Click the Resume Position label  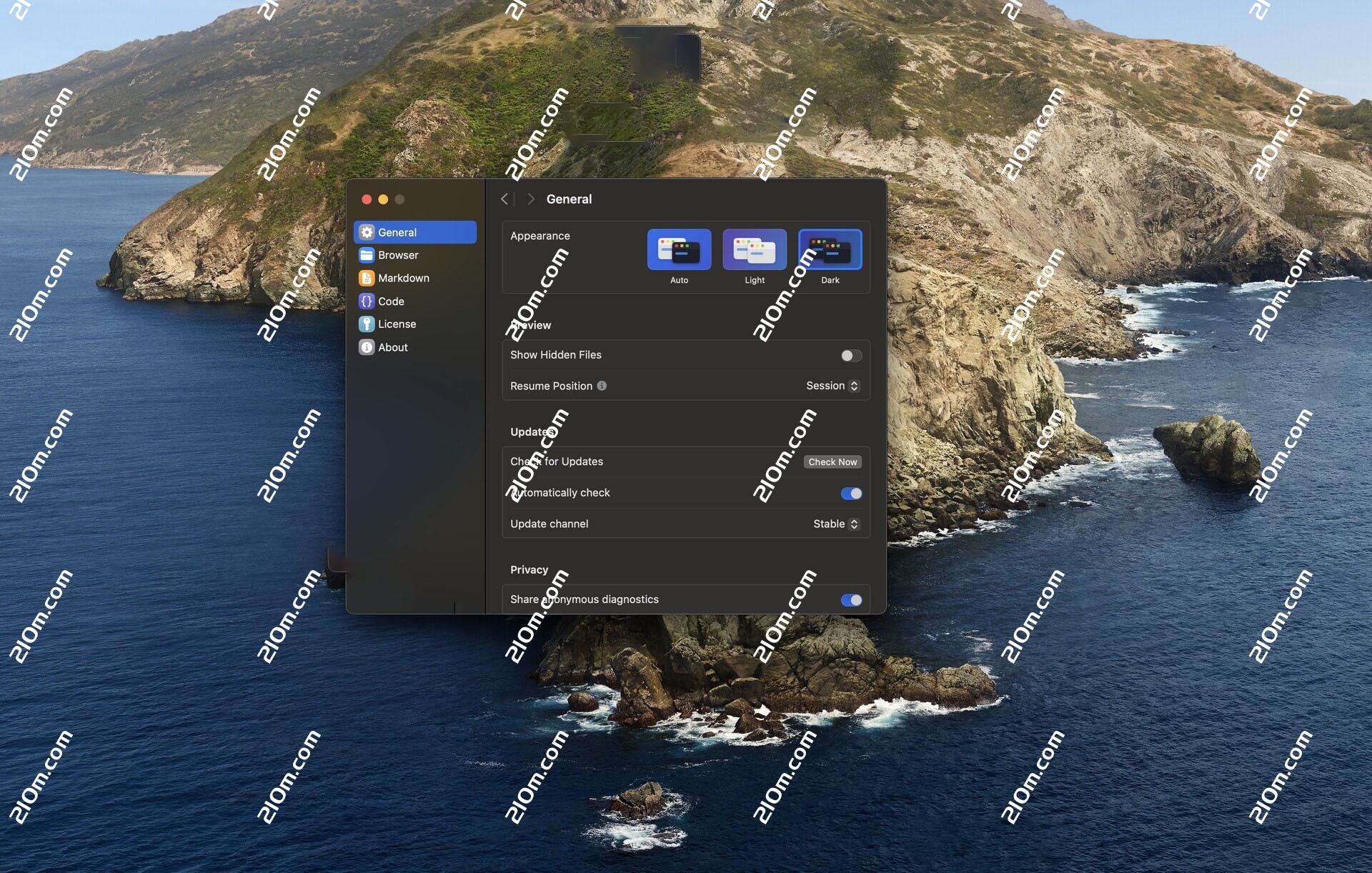(x=551, y=386)
